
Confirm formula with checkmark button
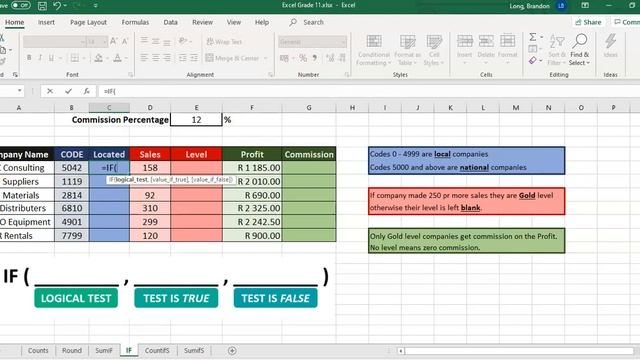tap(68, 91)
